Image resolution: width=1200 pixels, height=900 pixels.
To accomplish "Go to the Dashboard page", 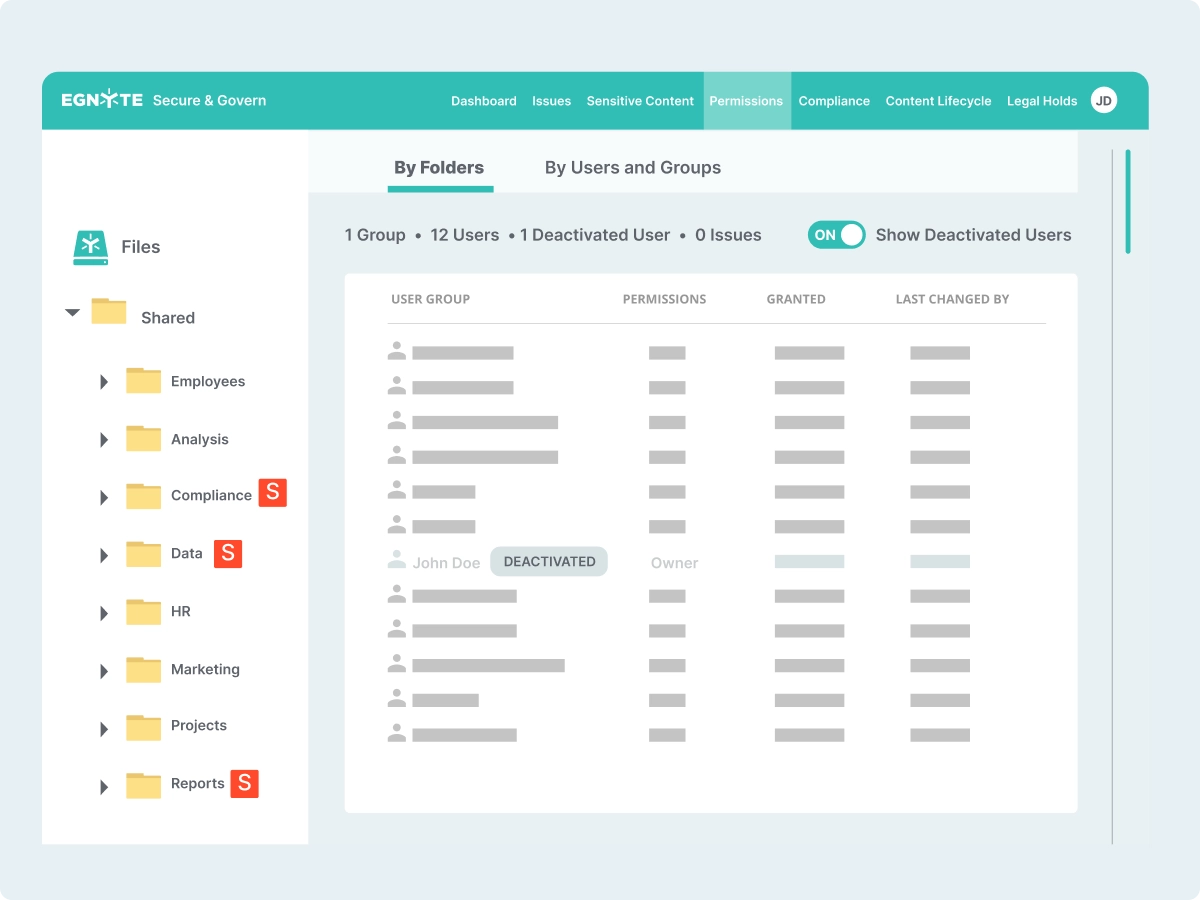I will click(484, 100).
